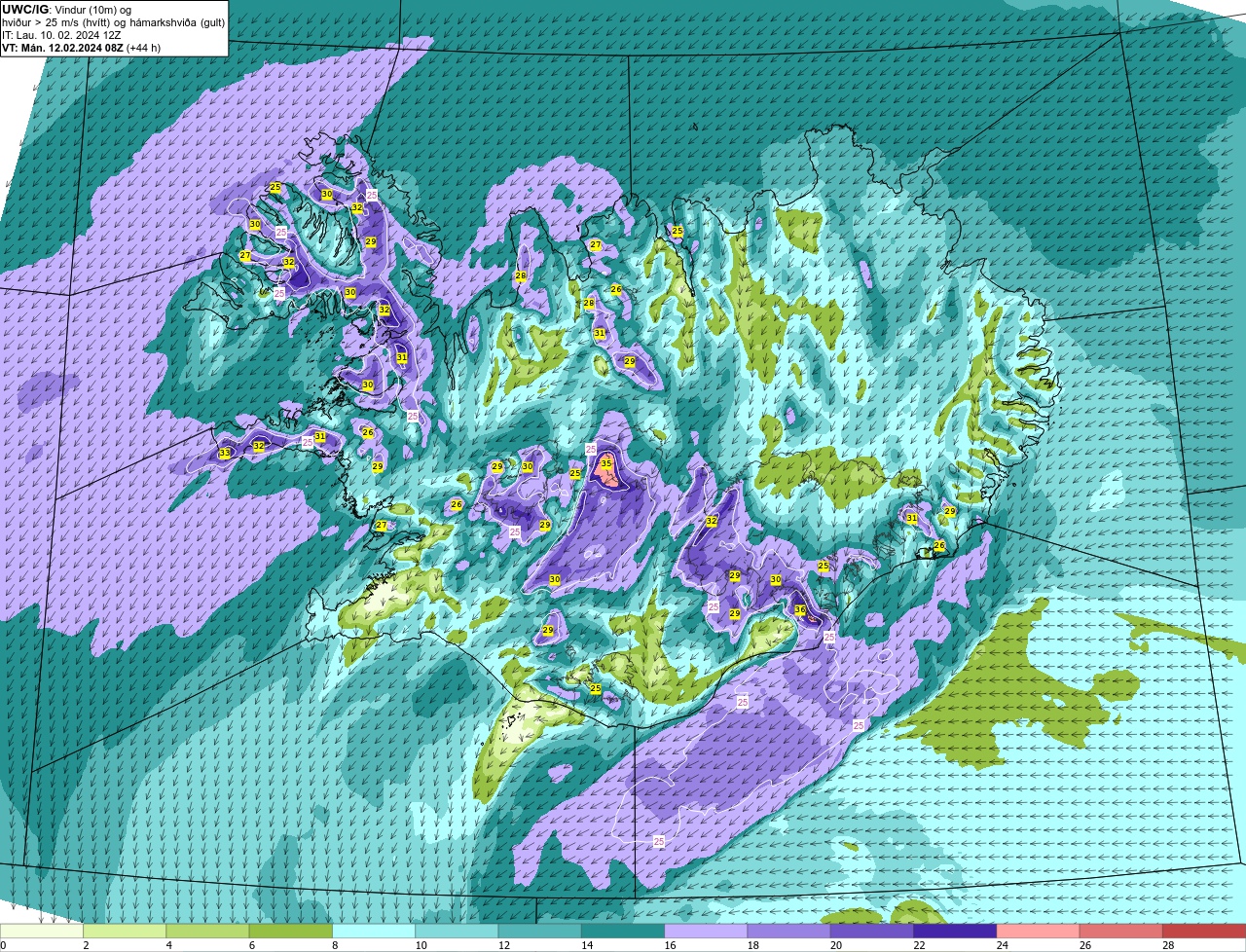Click the yellow "35" maximum gust label
The height and width of the screenshot is (952, 1246).
tap(606, 463)
